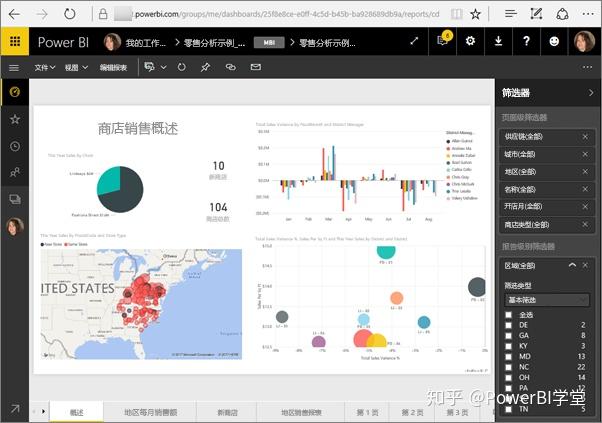Remove the 名称(全部) filter with its X
Image resolution: width=602 pixels, height=423 pixels.
pos(585,189)
